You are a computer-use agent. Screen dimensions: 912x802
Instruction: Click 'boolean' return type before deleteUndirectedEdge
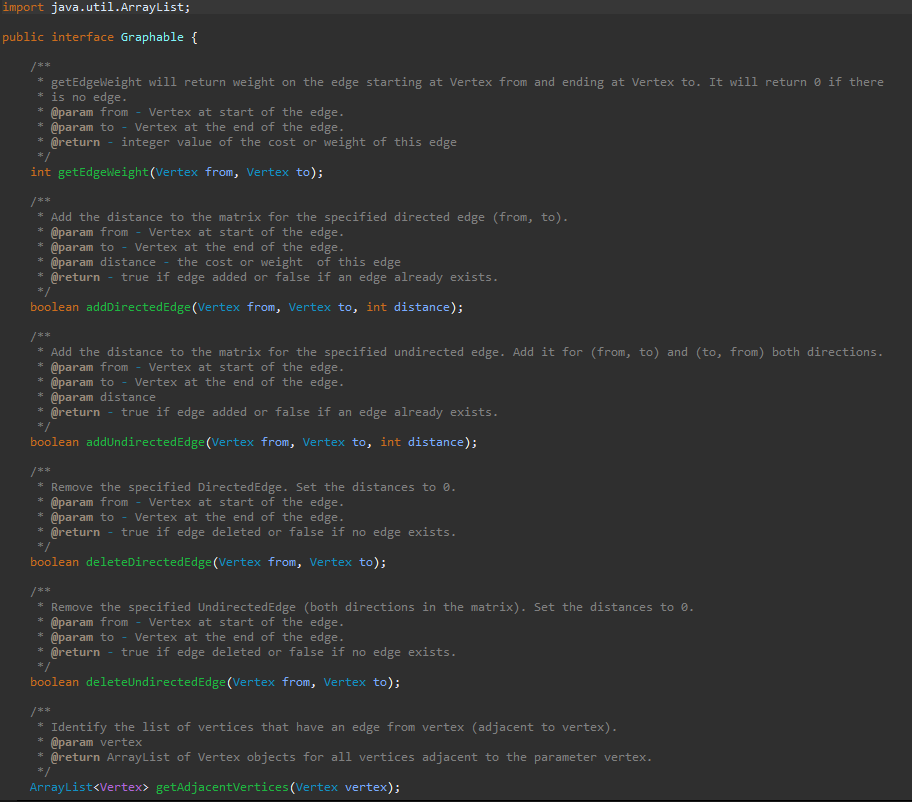coord(55,682)
